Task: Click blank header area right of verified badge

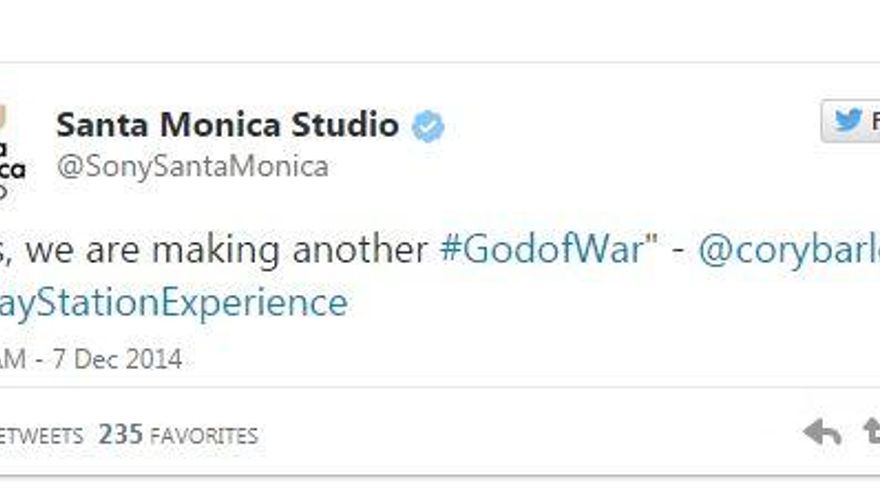Action: (x=620, y=127)
